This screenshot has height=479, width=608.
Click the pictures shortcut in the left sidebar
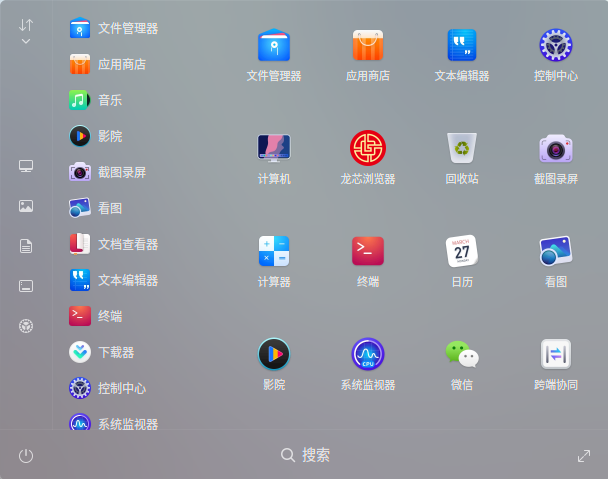tap(26, 206)
